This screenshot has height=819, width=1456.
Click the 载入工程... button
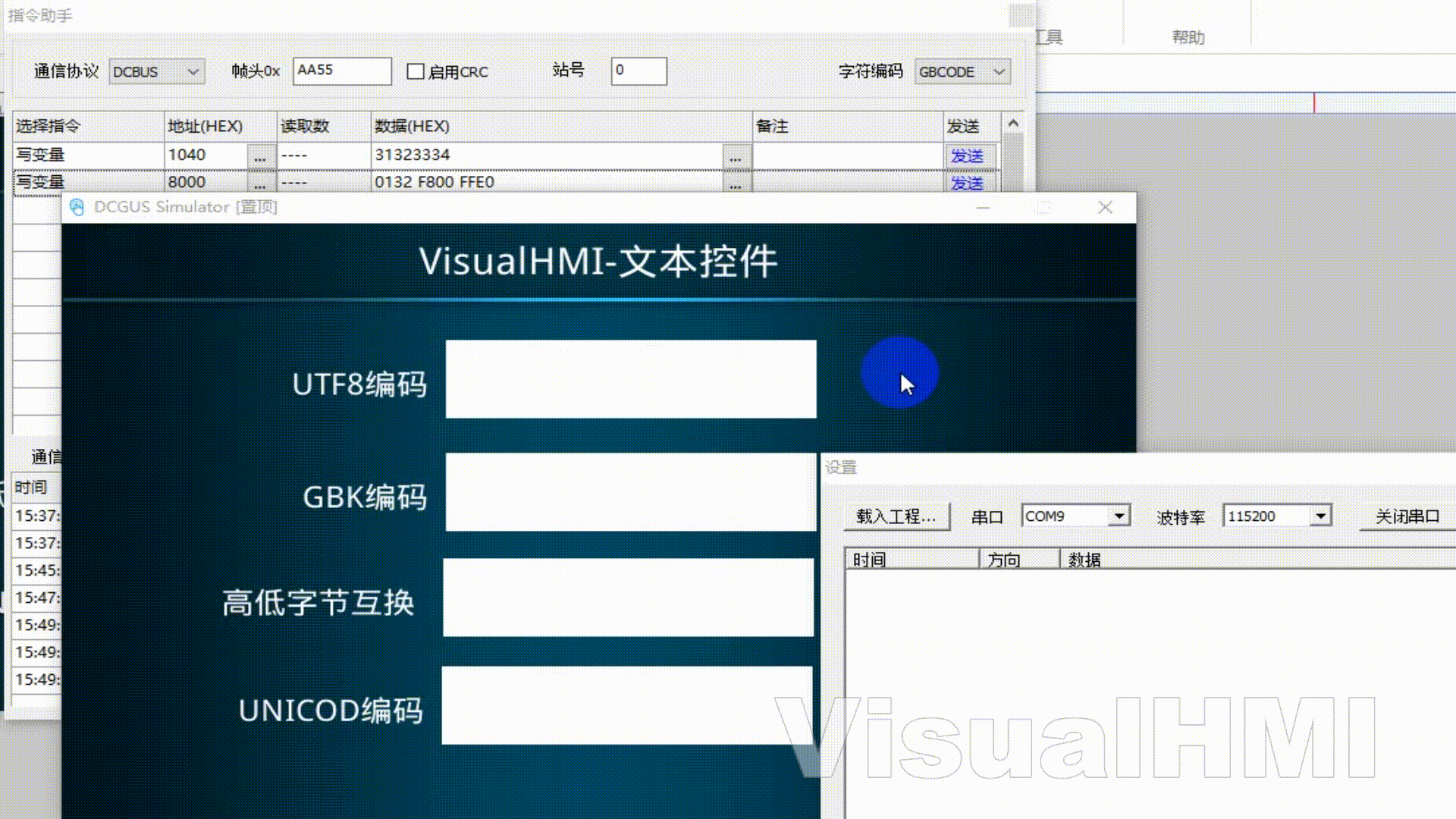[x=896, y=516]
